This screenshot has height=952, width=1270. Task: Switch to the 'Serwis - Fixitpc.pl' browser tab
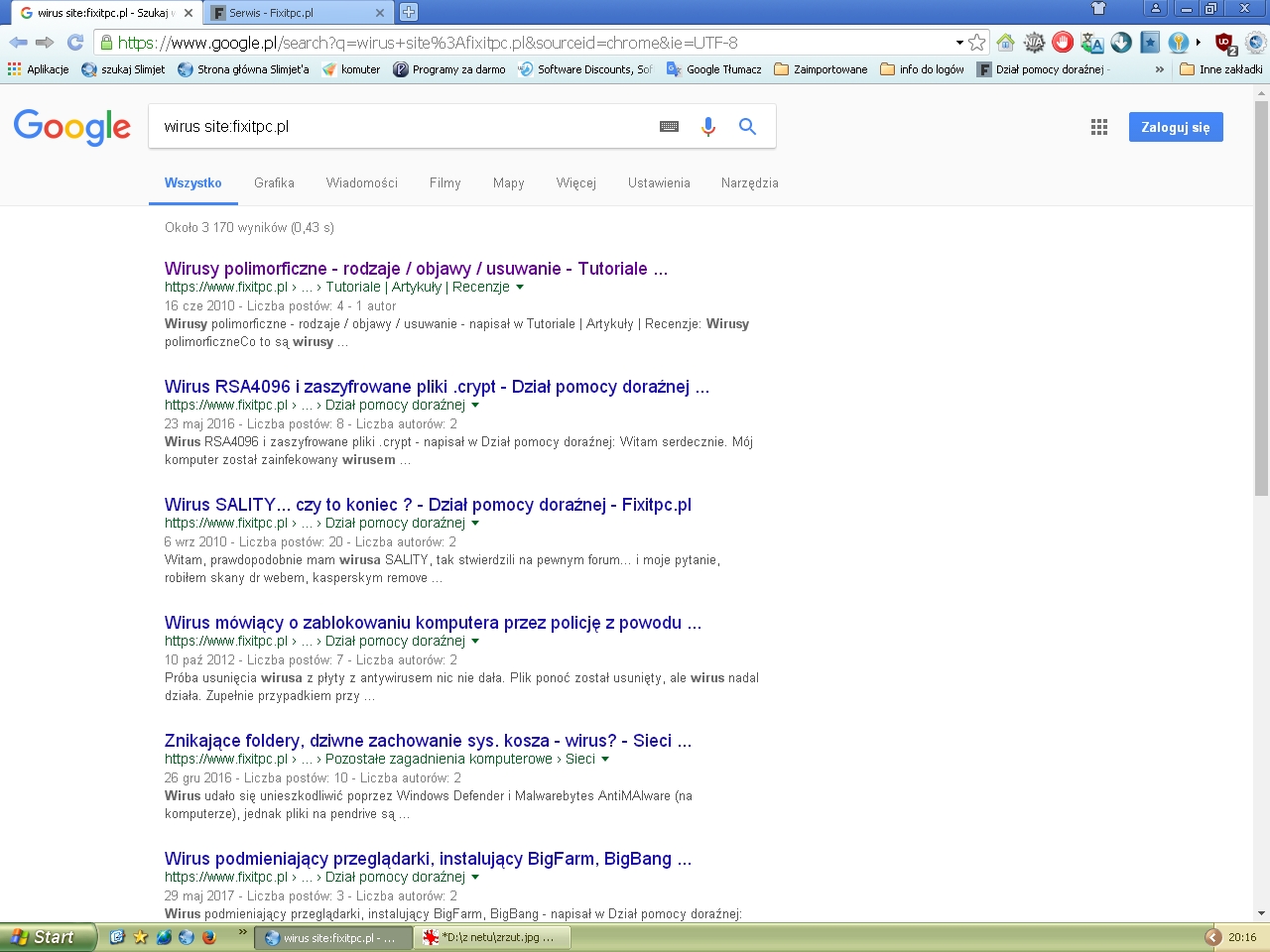click(298, 13)
